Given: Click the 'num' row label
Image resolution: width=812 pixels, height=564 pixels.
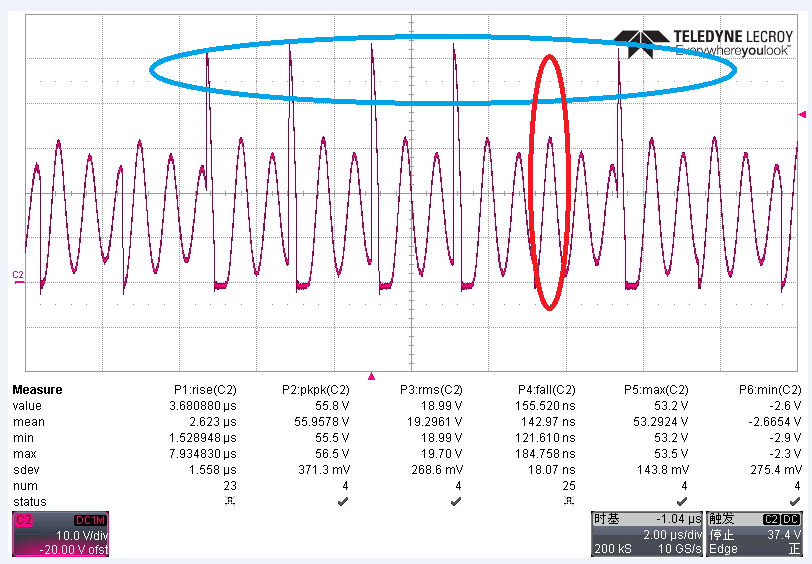Looking at the screenshot, I should pyautogui.click(x=25, y=486).
